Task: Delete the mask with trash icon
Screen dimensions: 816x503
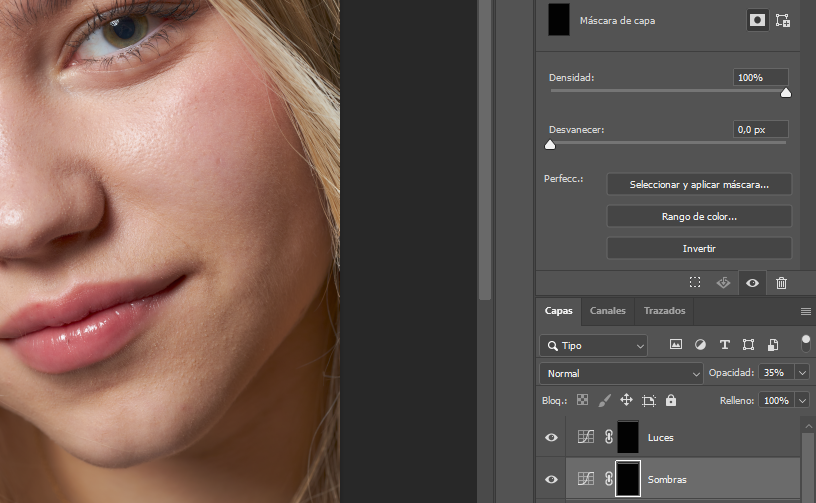Action: point(782,283)
